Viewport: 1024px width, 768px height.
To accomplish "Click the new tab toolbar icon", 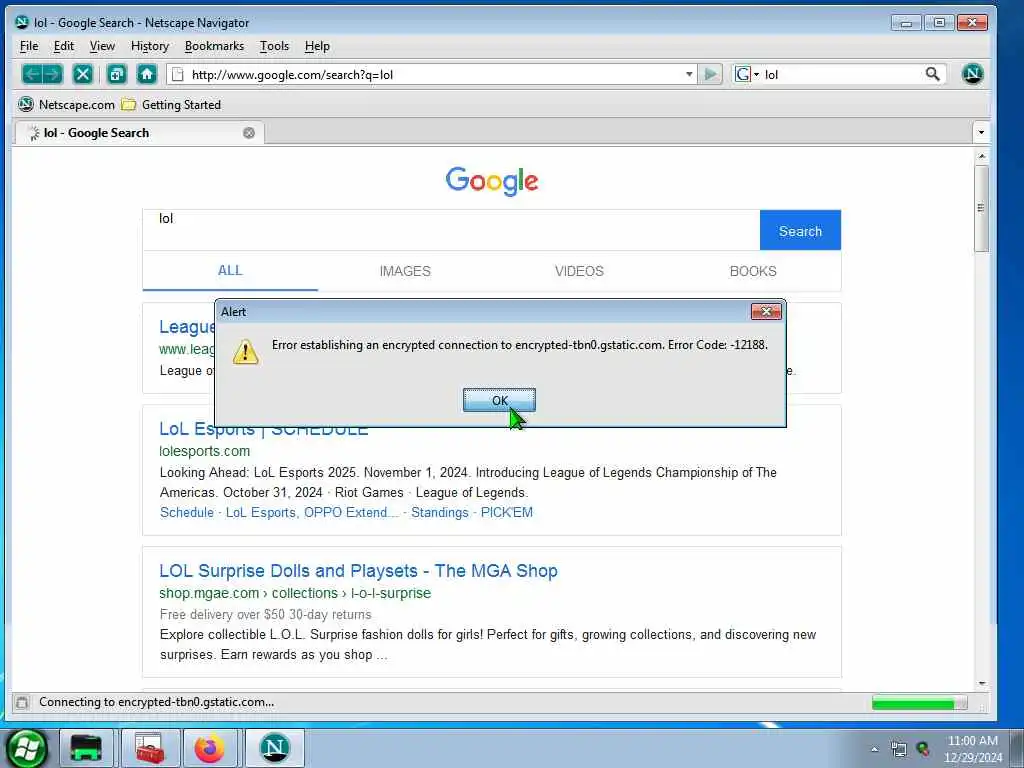I will (x=117, y=74).
